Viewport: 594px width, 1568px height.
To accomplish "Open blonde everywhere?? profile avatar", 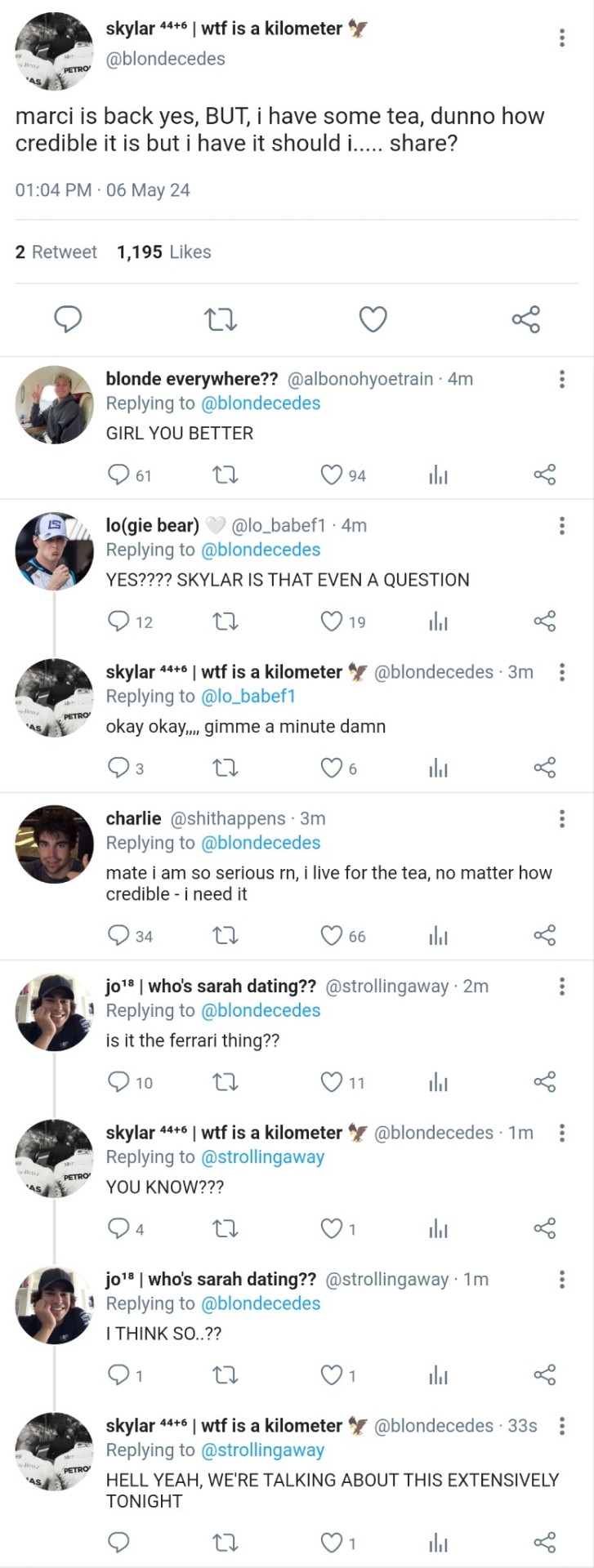I will click(x=55, y=404).
